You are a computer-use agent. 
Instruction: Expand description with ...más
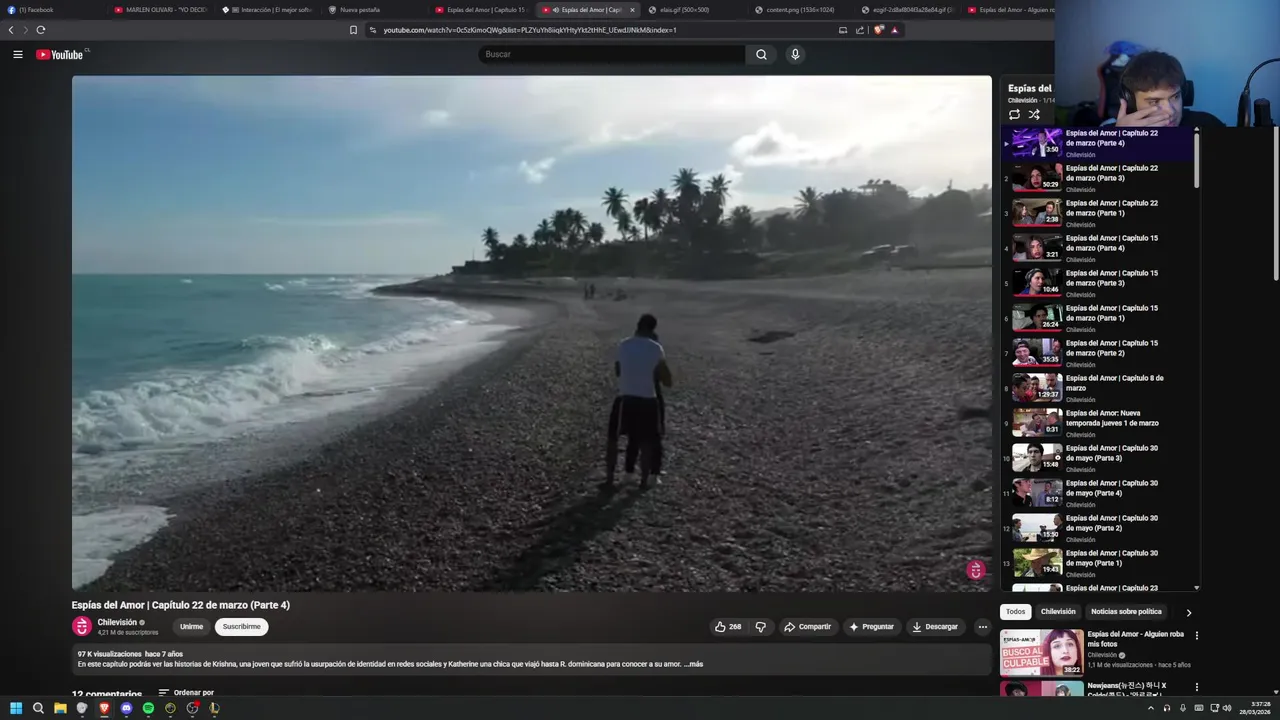[x=694, y=664]
